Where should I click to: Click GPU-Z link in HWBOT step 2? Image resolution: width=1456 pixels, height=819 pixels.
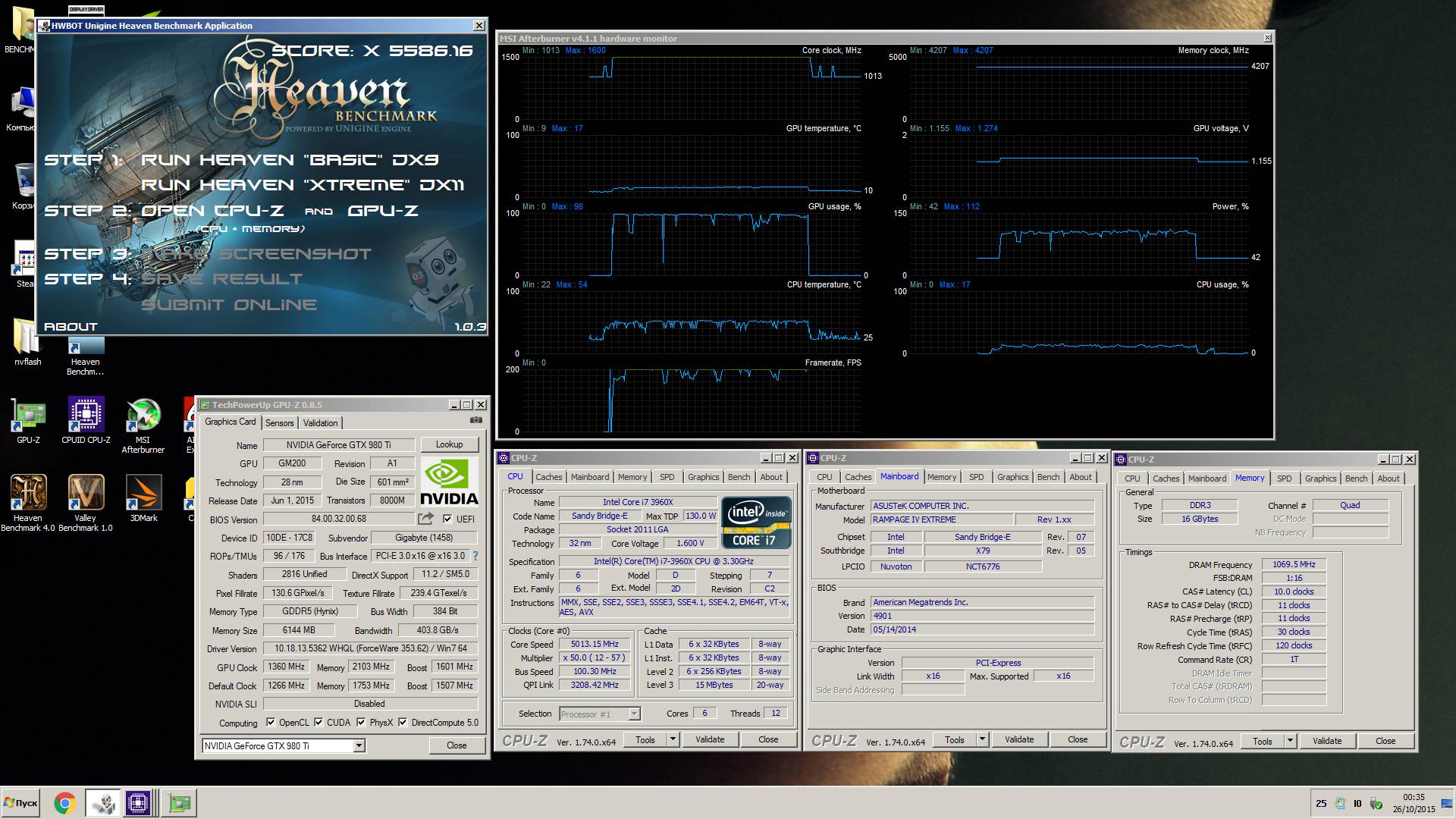383,211
